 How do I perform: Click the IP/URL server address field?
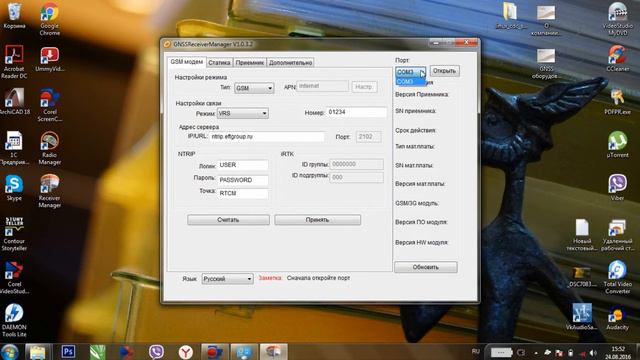pyautogui.click(x=267, y=137)
